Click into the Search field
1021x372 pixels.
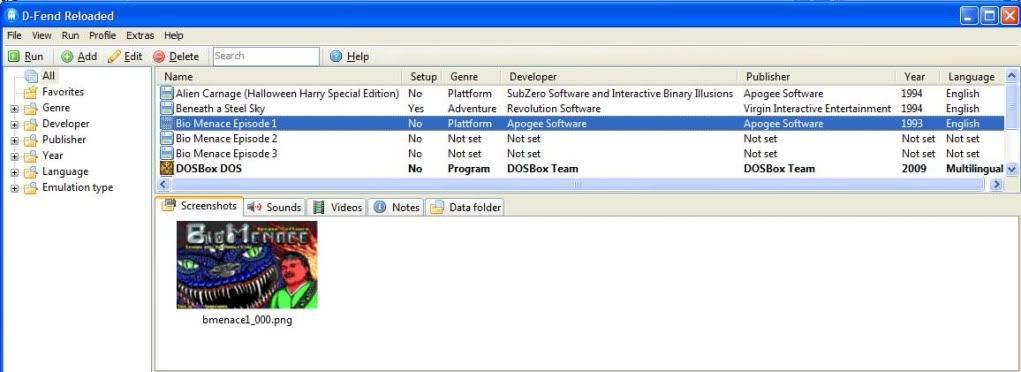266,56
